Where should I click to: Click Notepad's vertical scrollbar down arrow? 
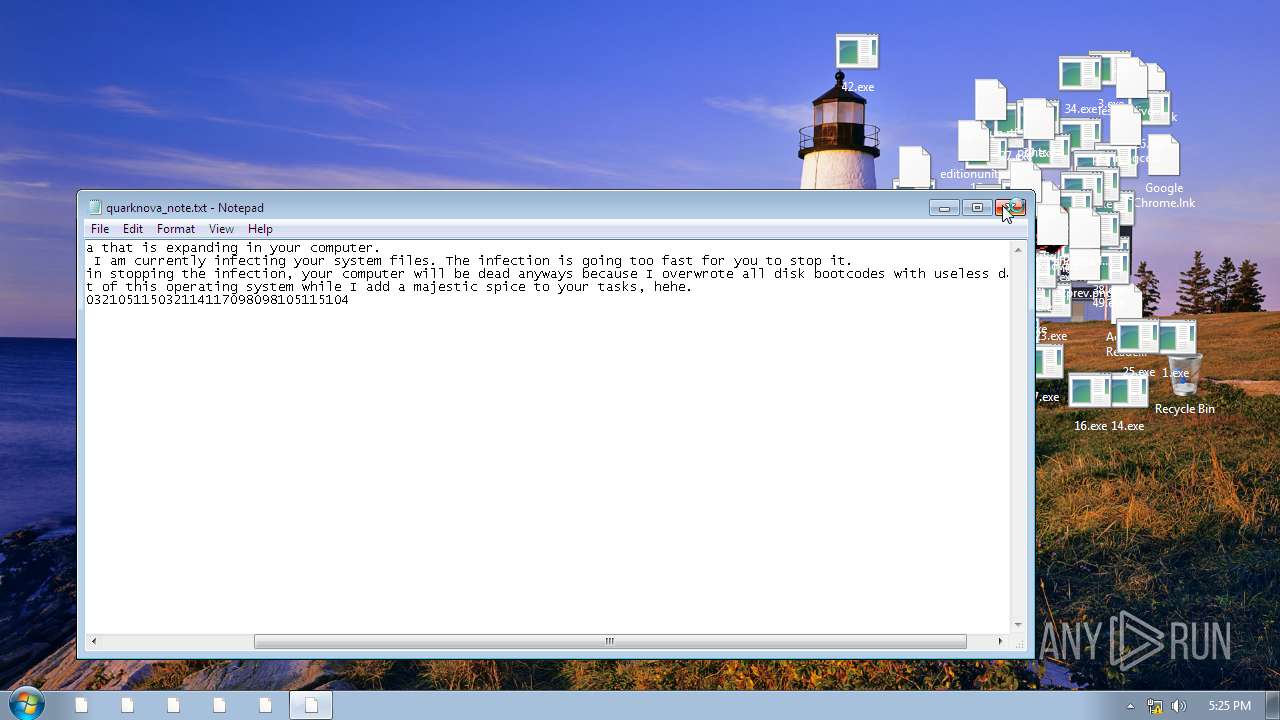coord(1018,625)
